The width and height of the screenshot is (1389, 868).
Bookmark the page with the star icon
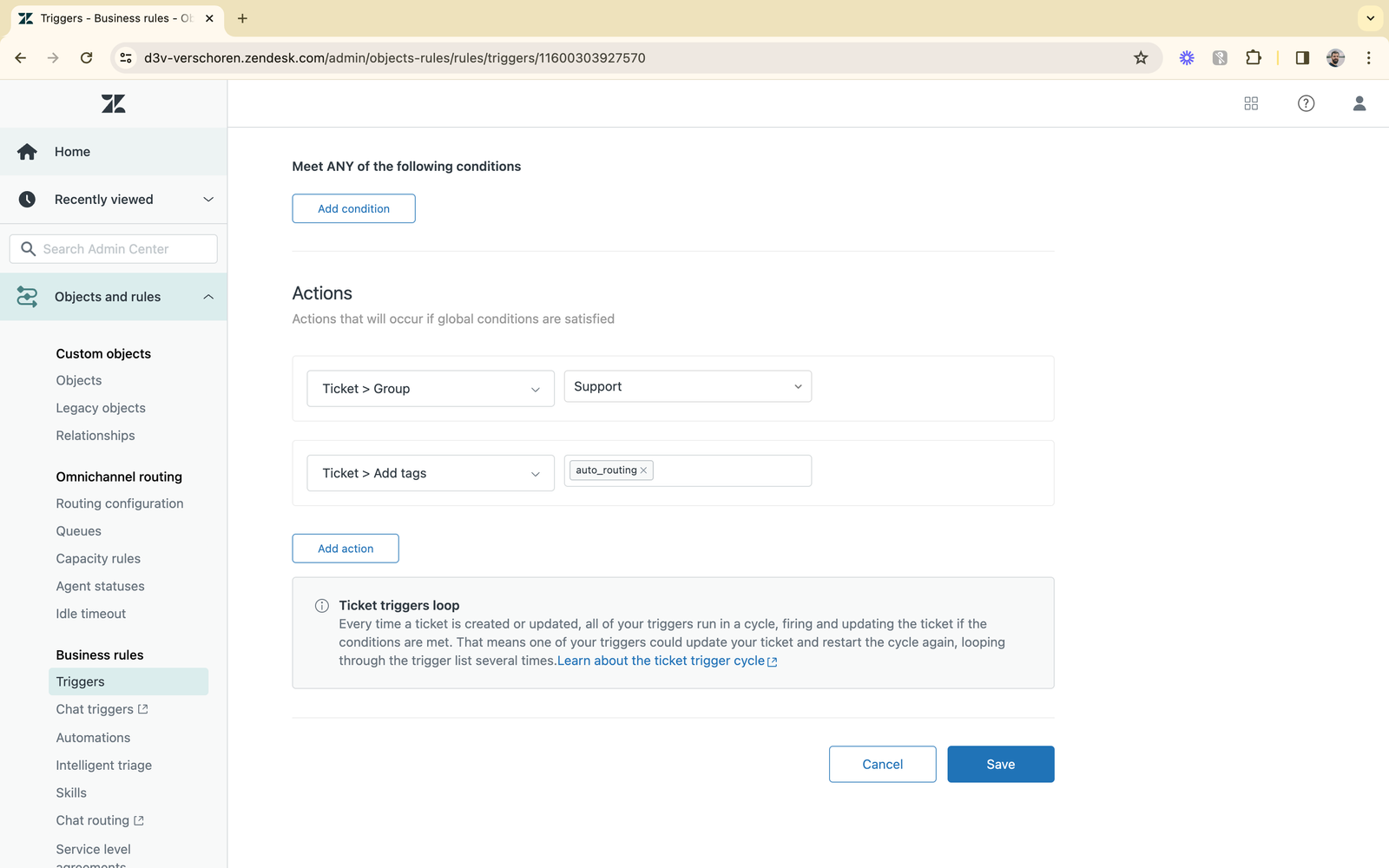click(1141, 57)
